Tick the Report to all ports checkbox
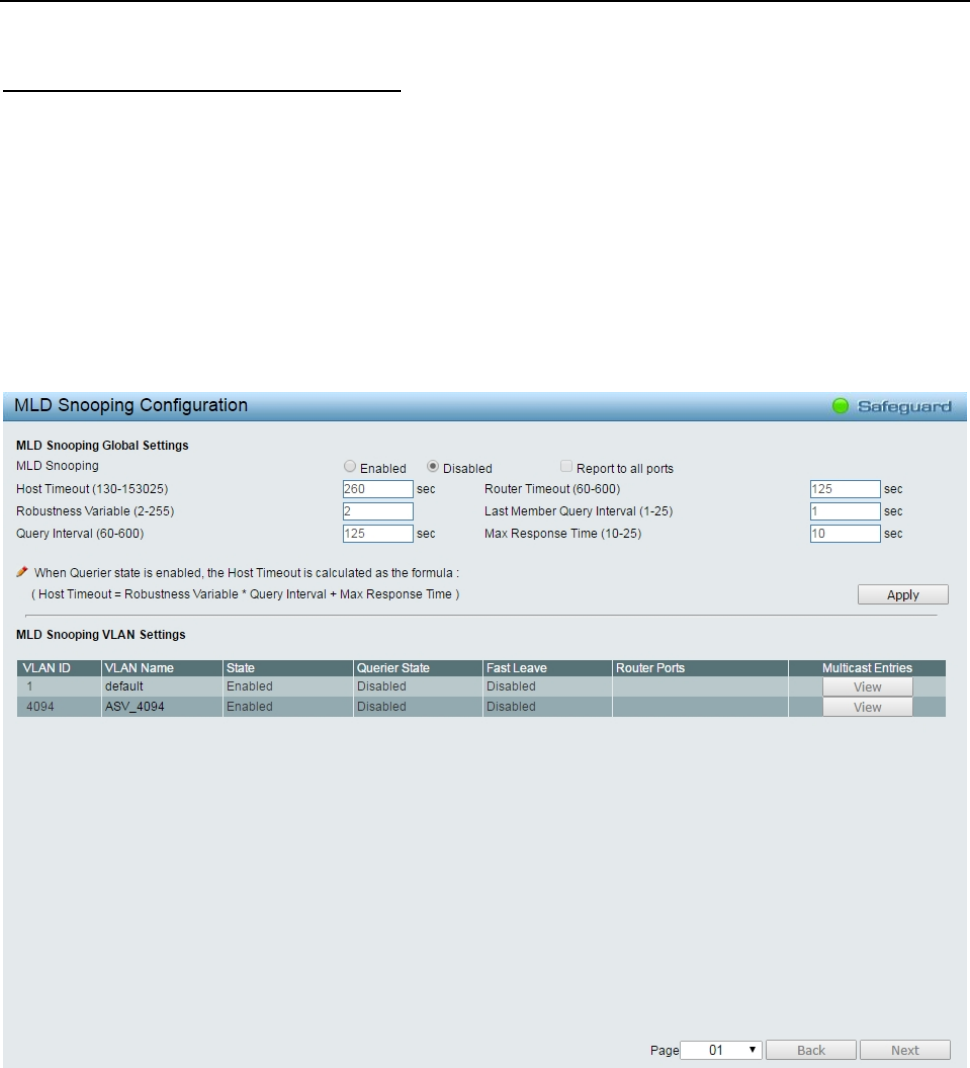Image resolution: width=970 pixels, height=1068 pixels. [566, 467]
